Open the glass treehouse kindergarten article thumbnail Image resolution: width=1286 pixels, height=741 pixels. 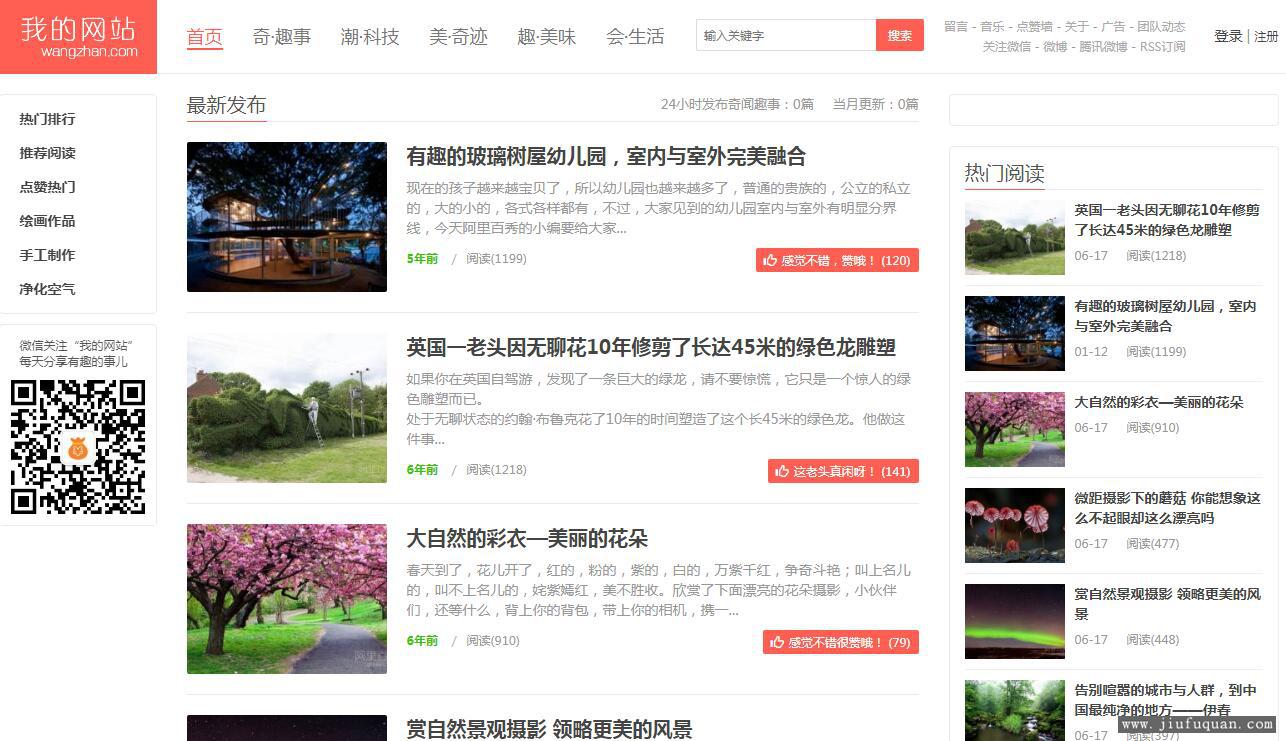pos(287,217)
